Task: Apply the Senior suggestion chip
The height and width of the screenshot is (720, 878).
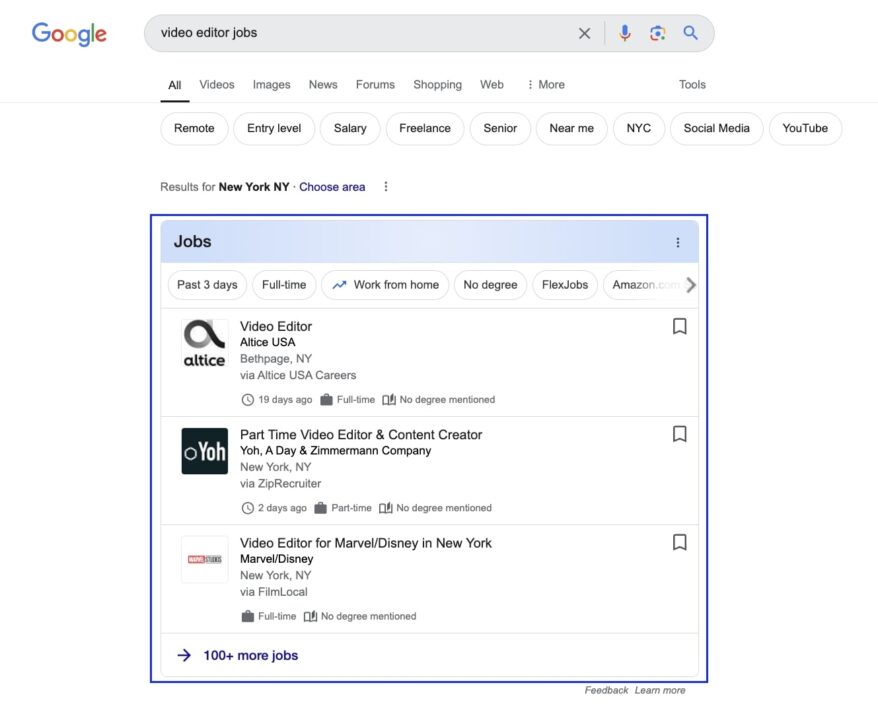Action: [x=500, y=128]
